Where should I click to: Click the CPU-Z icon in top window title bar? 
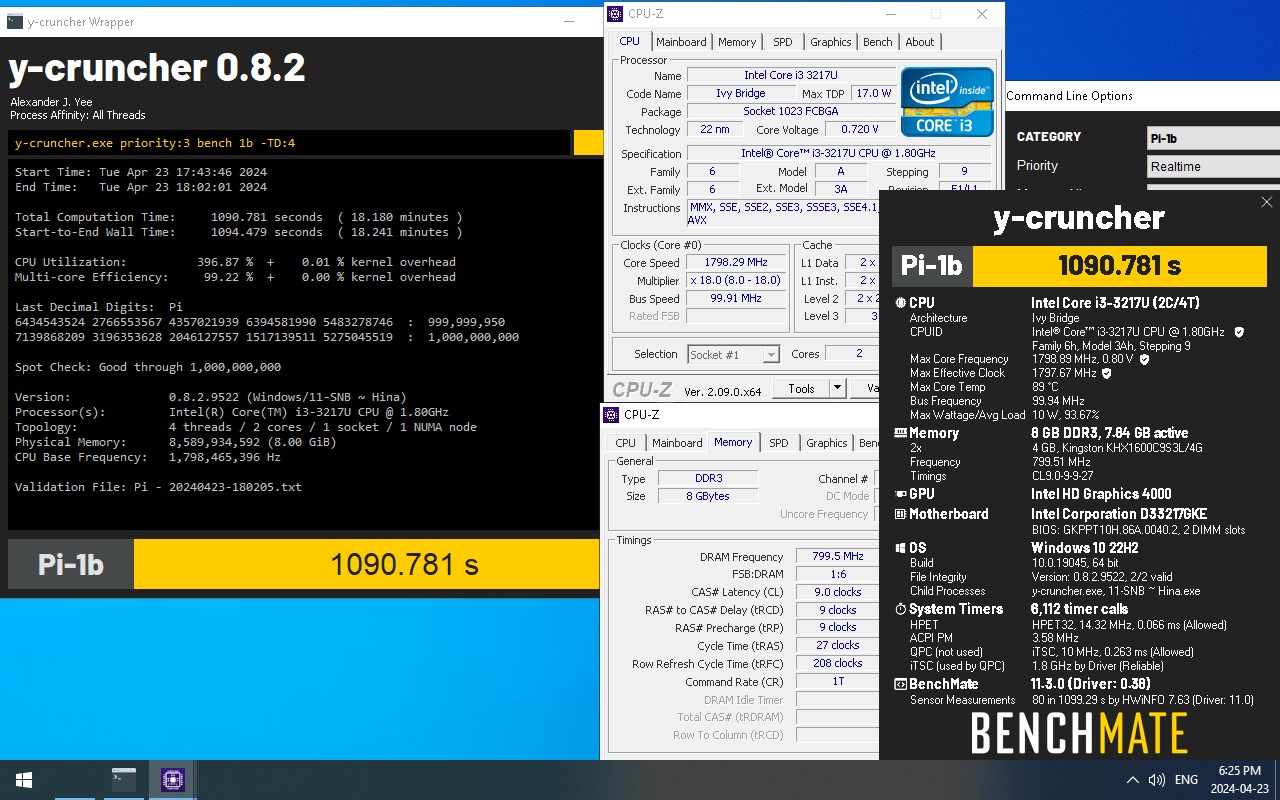click(615, 14)
